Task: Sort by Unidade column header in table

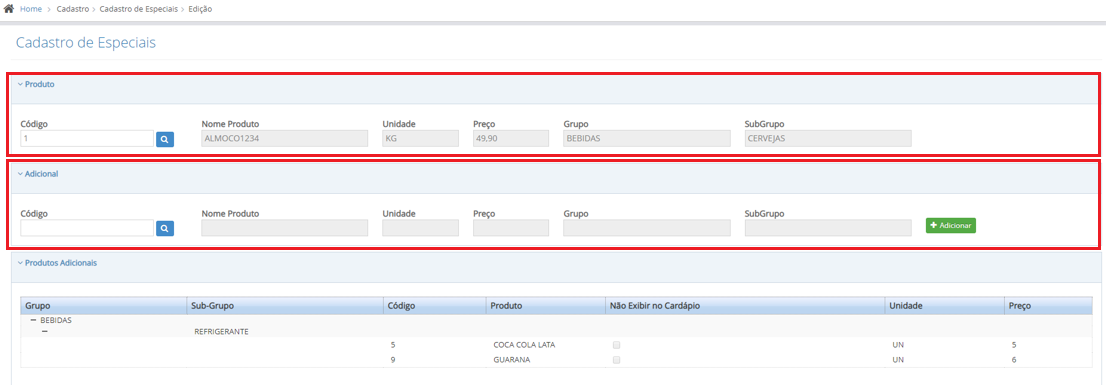Action: 944,306
